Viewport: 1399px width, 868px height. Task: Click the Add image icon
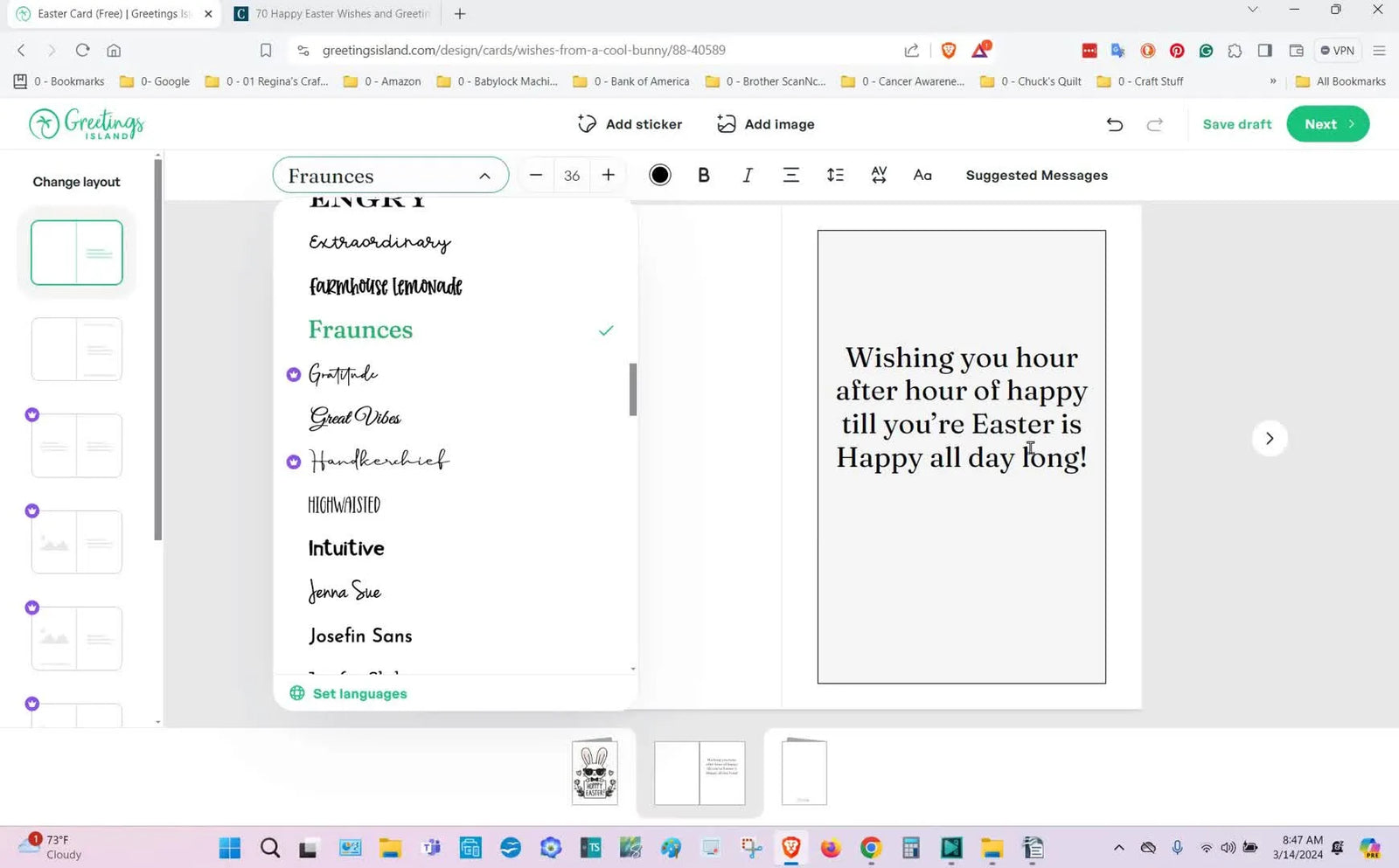(x=727, y=123)
